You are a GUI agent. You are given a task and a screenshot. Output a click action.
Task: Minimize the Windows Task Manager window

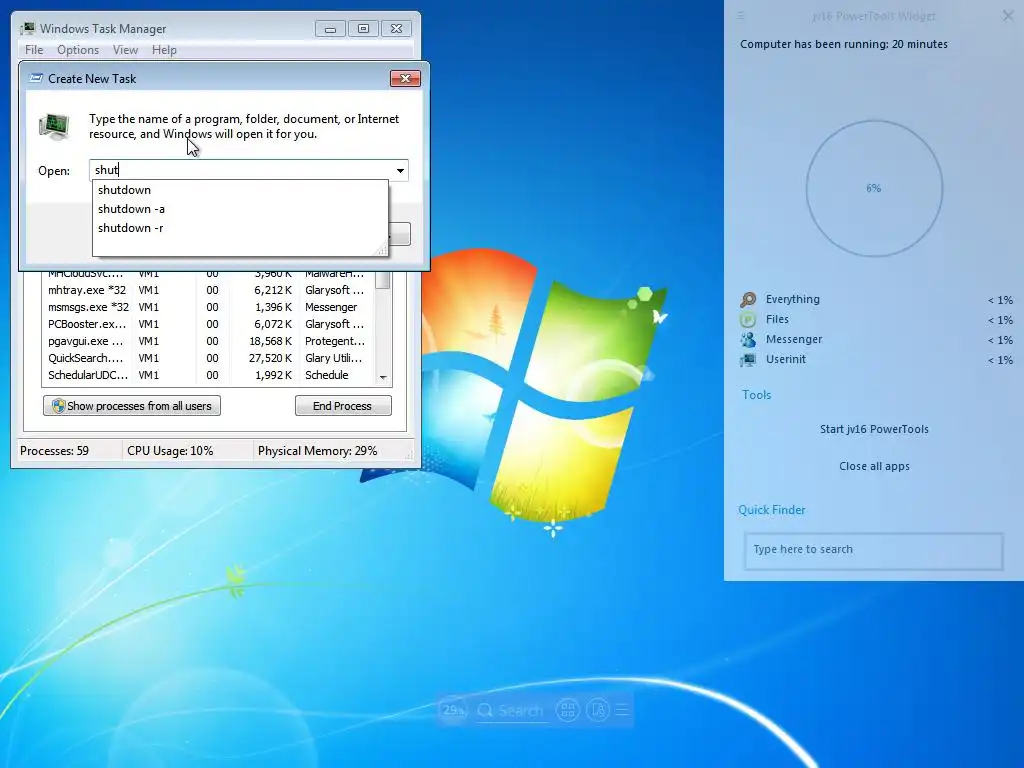[x=330, y=29]
